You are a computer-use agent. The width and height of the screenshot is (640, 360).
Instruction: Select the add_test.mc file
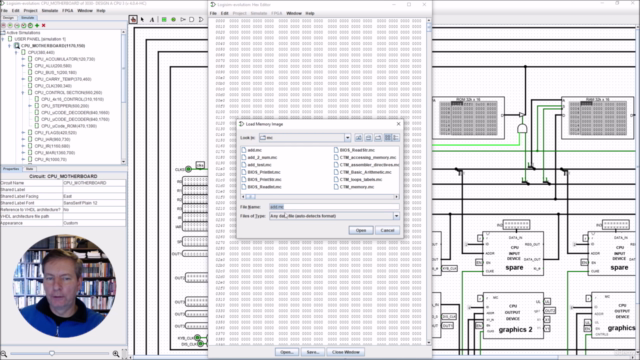[256, 165]
